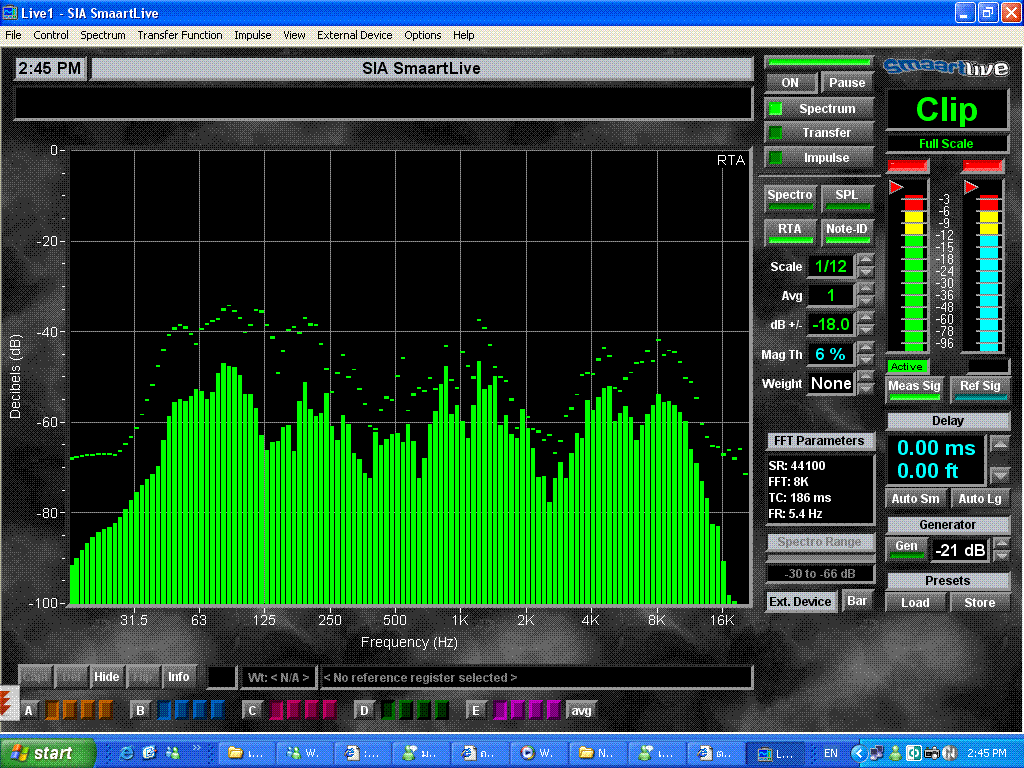This screenshot has width=1024, height=768.
Task: Select the first purple register slot in bank E
Action: 500,710
